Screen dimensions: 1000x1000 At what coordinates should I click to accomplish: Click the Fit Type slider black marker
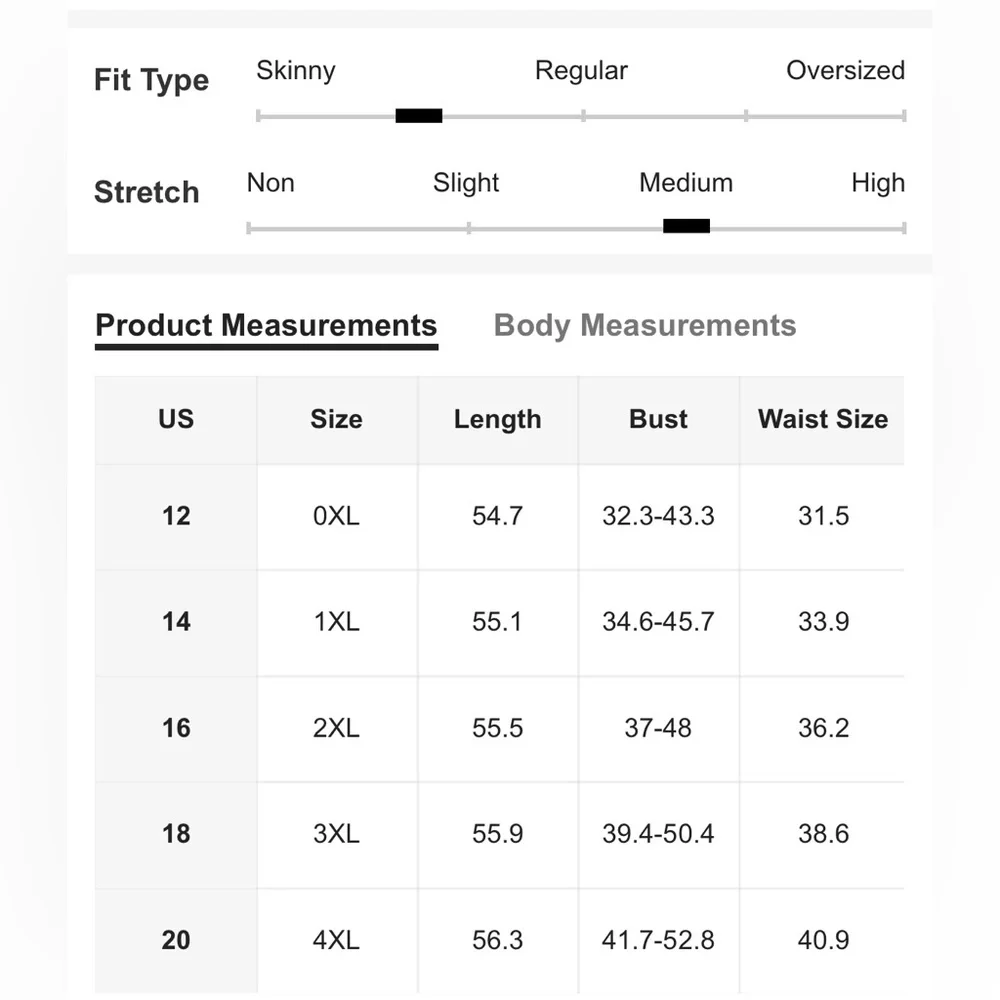419,116
